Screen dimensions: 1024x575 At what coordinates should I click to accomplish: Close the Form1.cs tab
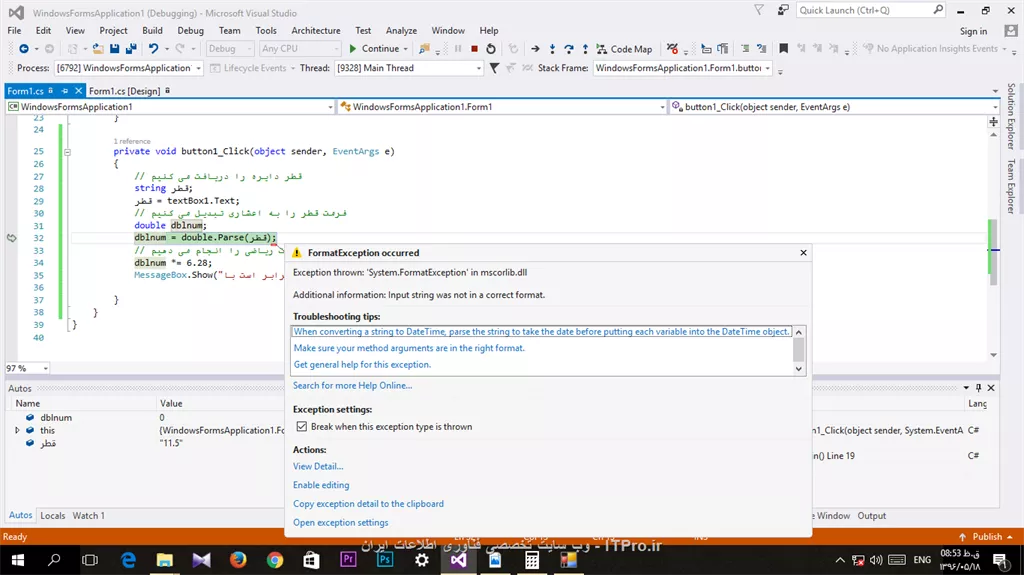(x=78, y=91)
